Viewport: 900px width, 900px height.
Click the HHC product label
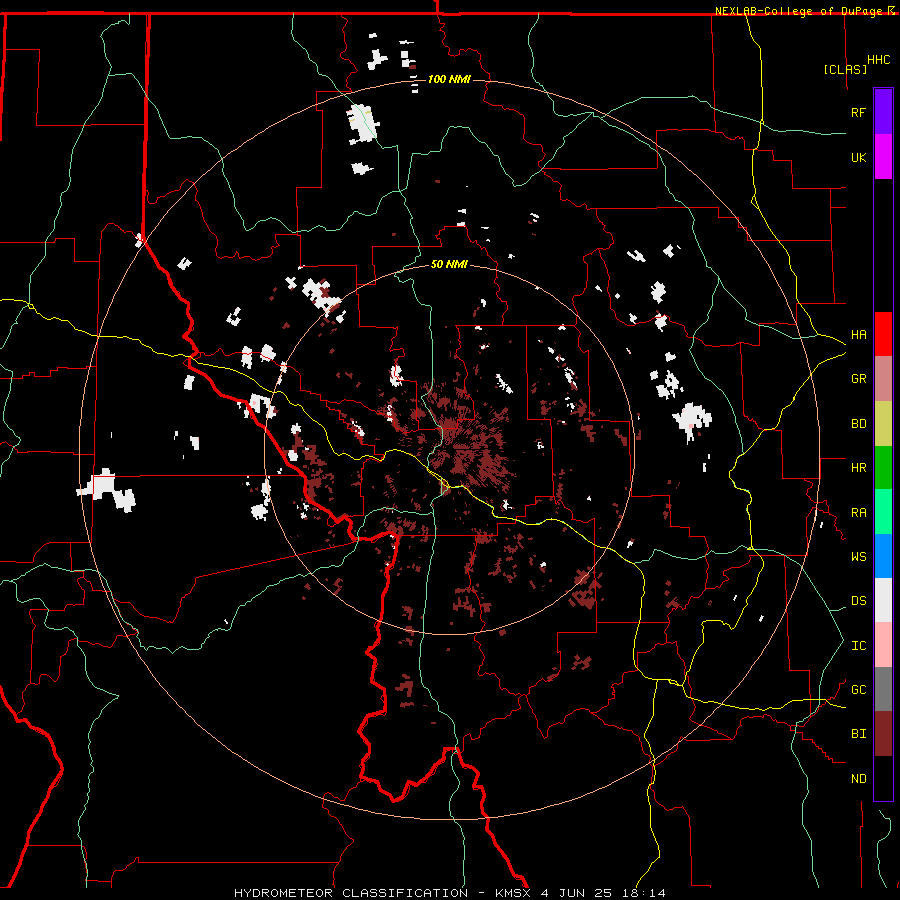[x=878, y=60]
